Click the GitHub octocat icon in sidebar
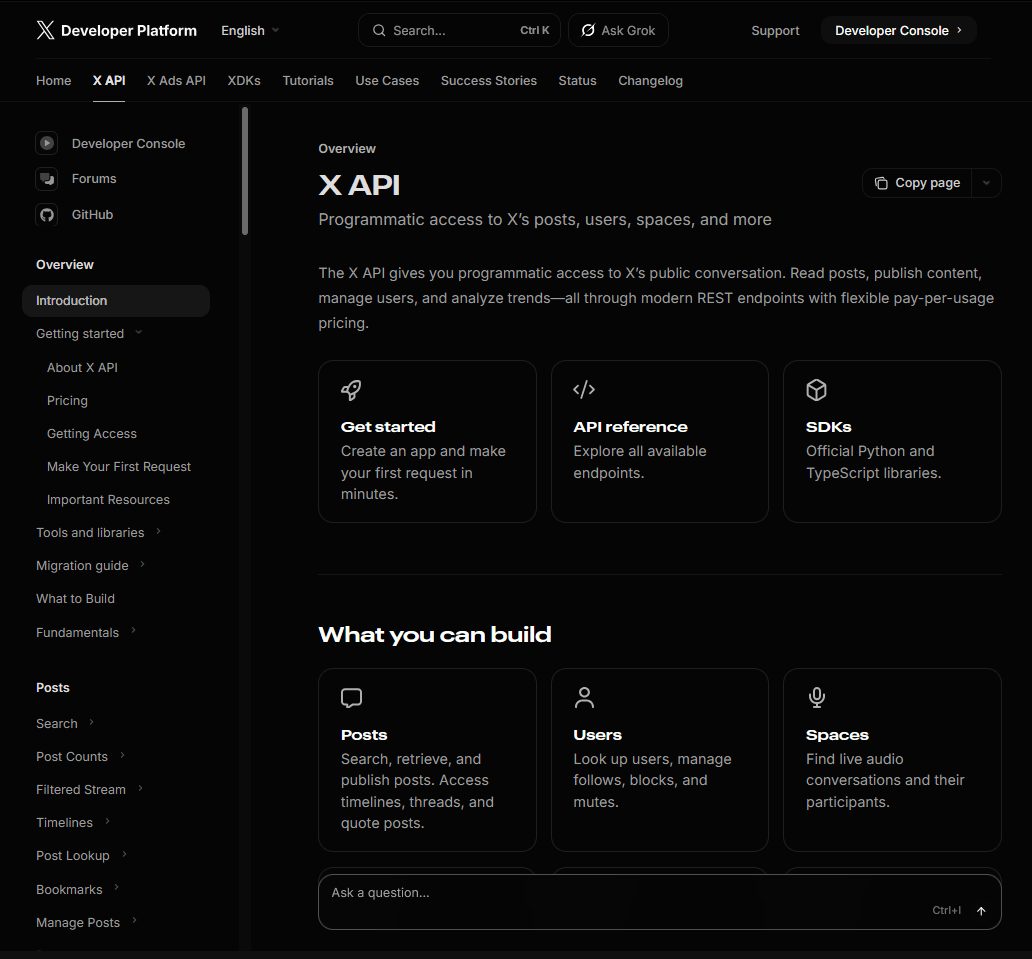1032x959 pixels. click(x=47, y=215)
